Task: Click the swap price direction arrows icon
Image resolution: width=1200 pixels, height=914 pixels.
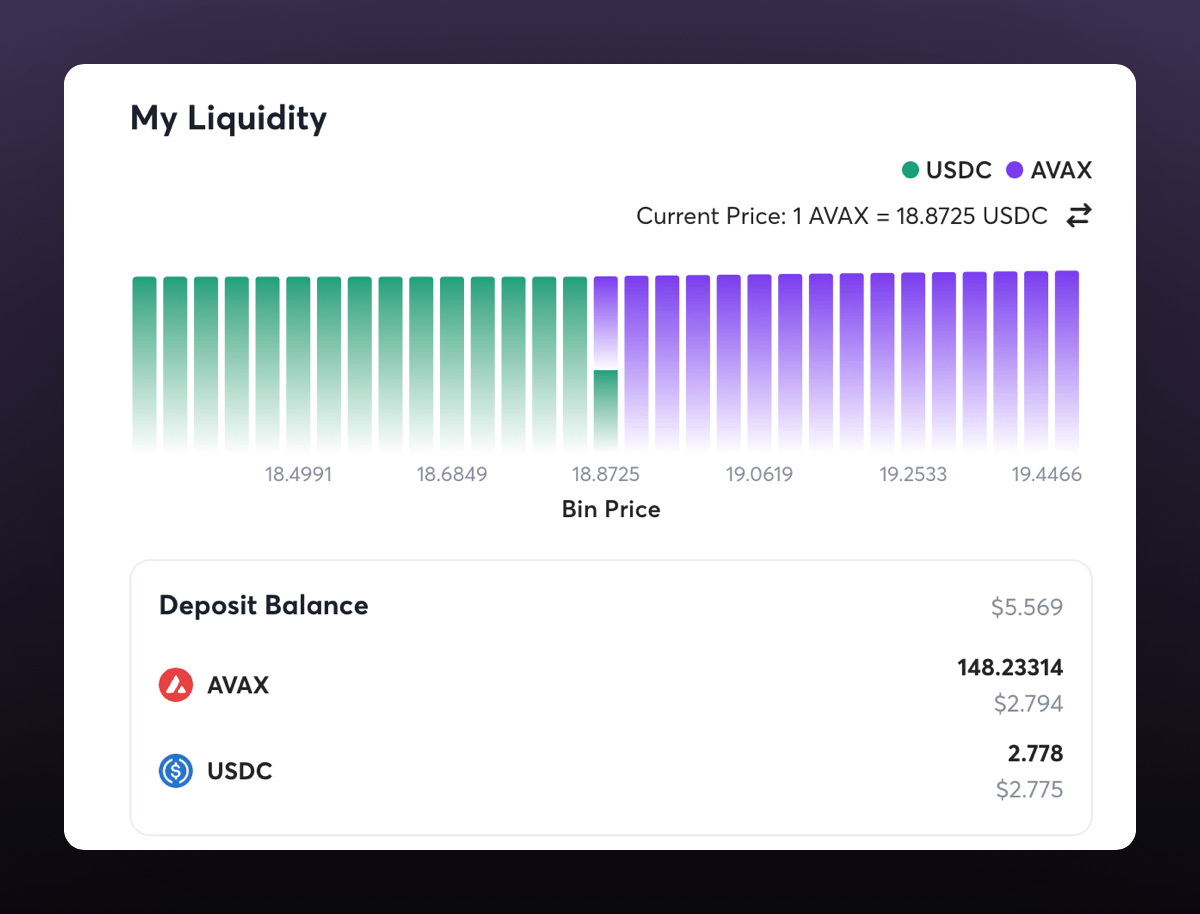Action: [1078, 215]
